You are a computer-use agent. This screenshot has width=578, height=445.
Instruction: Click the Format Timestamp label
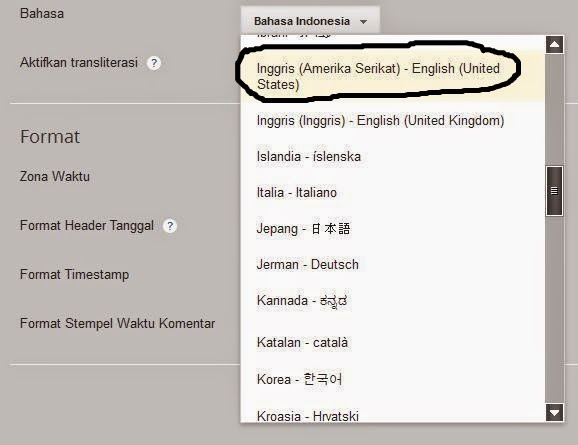74,275
